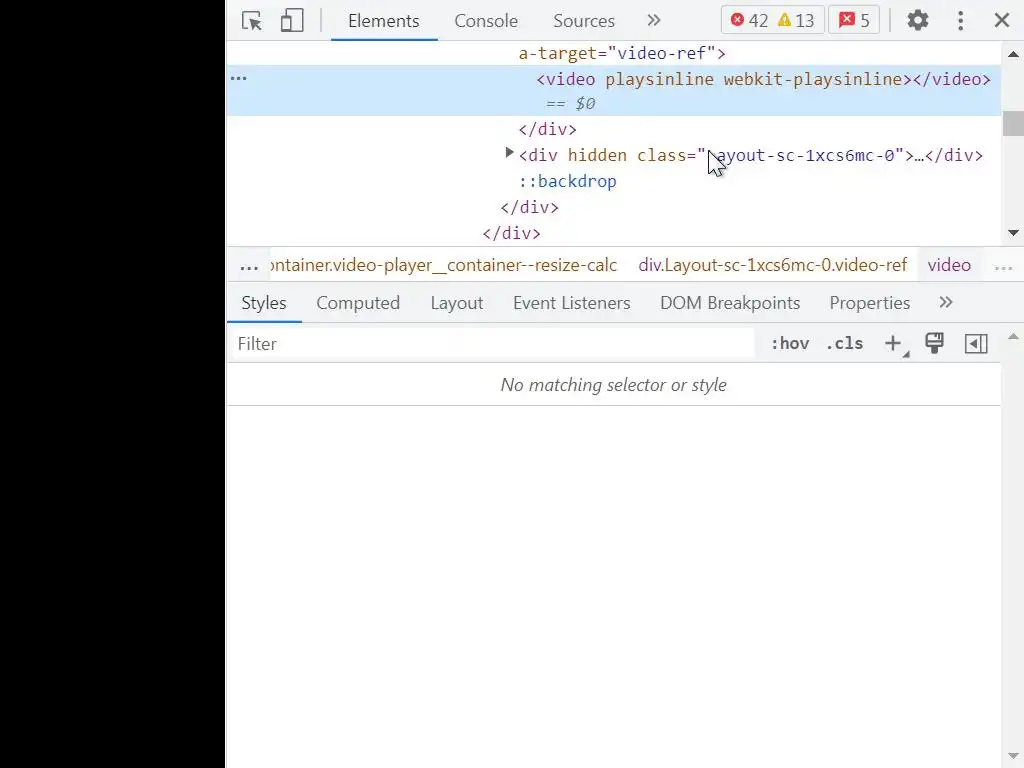
Task: Select the ::backdrop pseudo-element
Action: pos(568,181)
